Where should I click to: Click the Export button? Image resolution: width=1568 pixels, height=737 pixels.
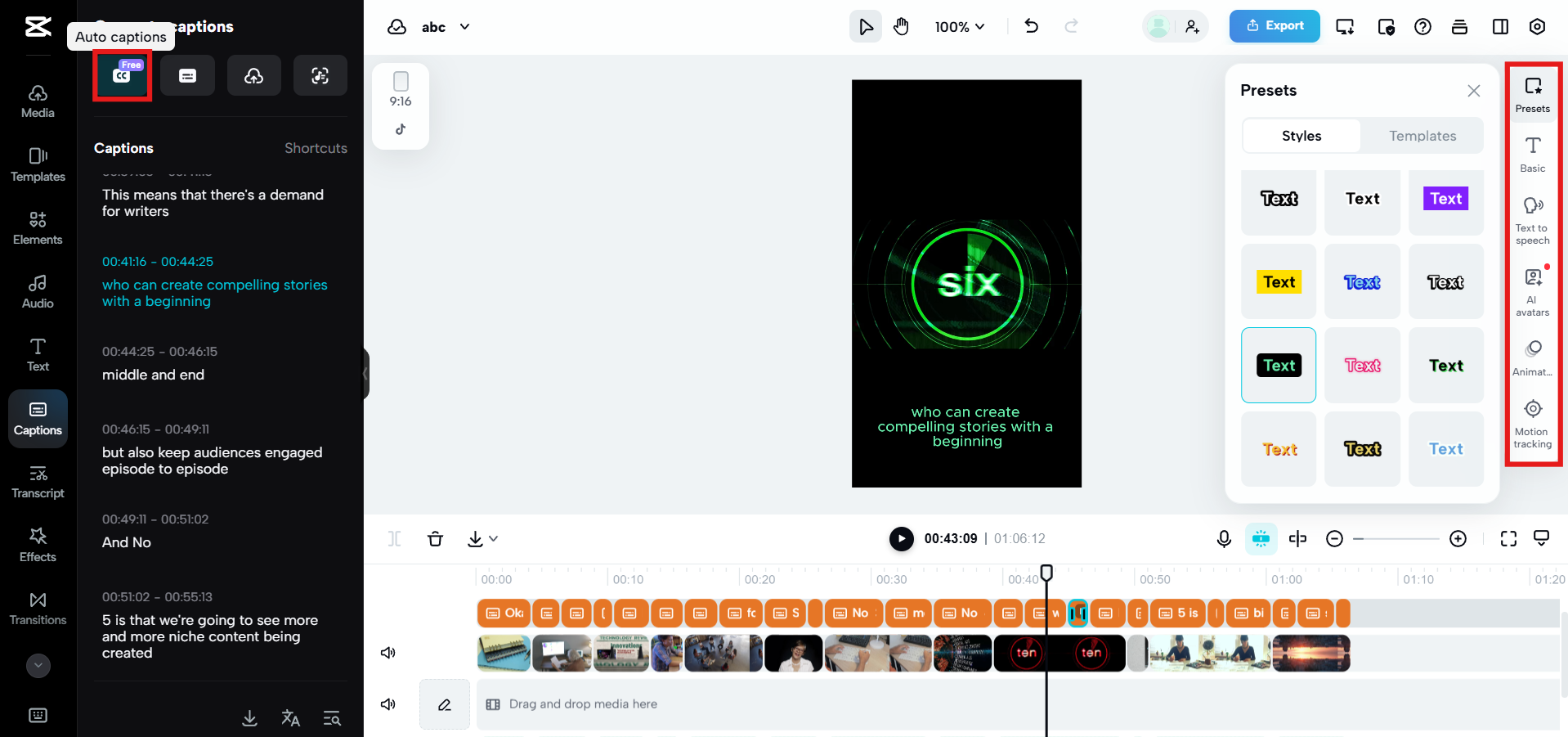[x=1275, y=26]
